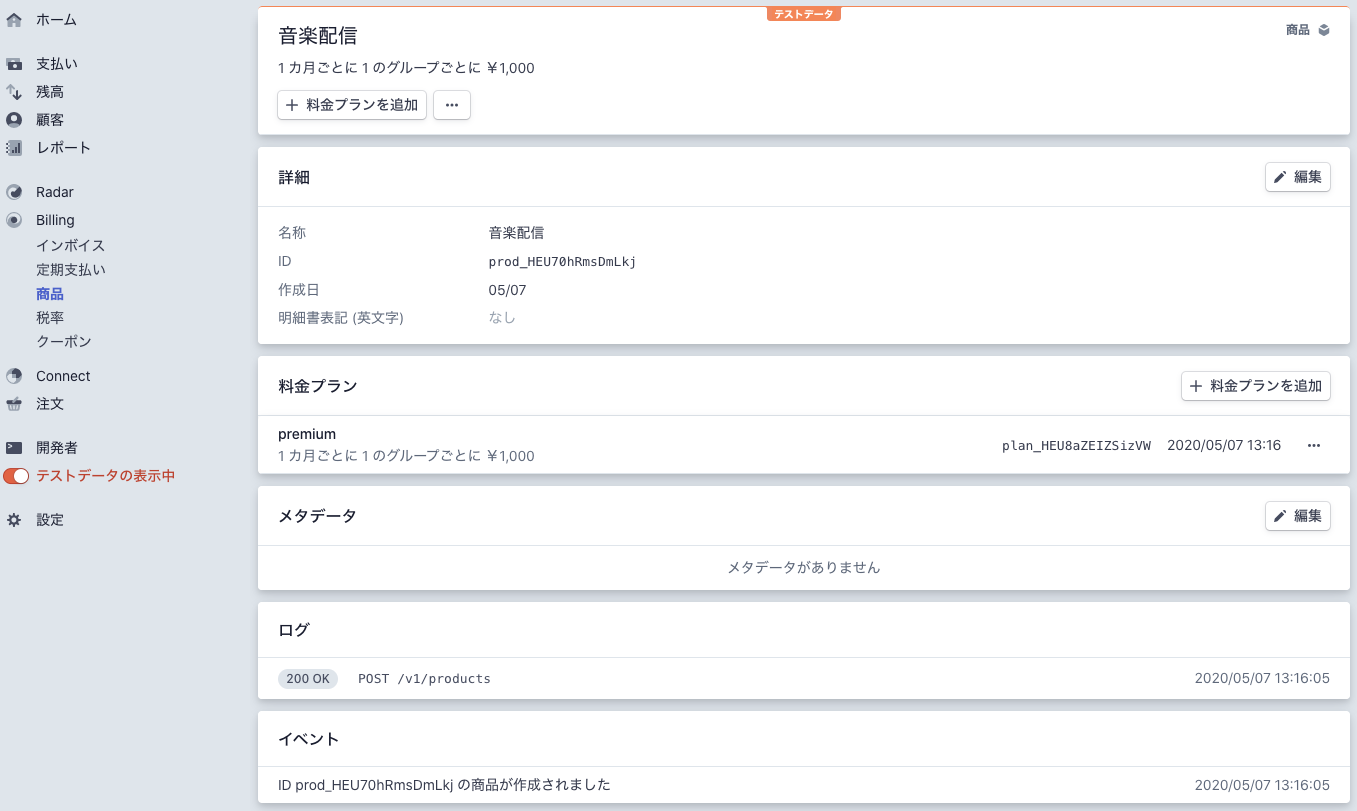Click the payments (支払い) icon
This screenshot has width=1357, height=811.
[x=14, y=64]
